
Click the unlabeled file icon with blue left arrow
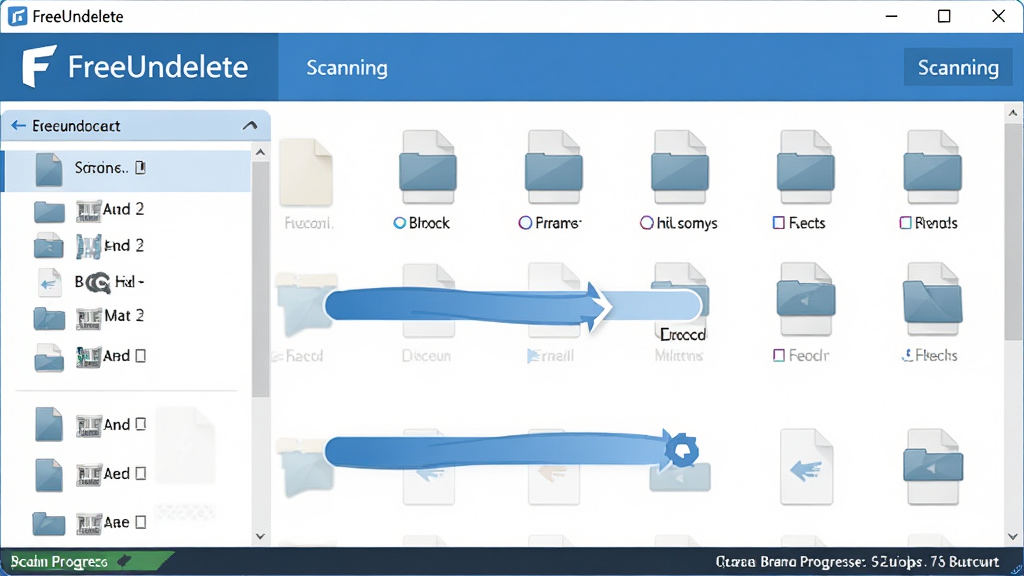coord(807,467)
